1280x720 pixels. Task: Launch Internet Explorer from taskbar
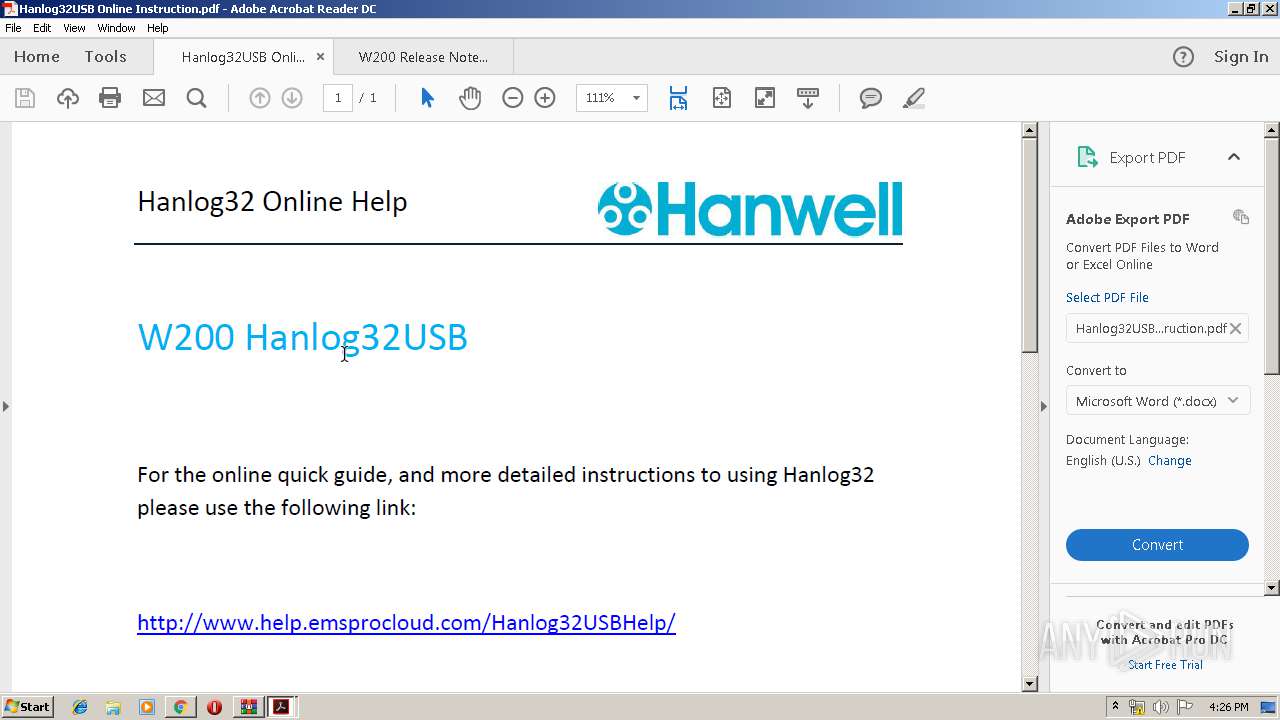pos(80,707)
